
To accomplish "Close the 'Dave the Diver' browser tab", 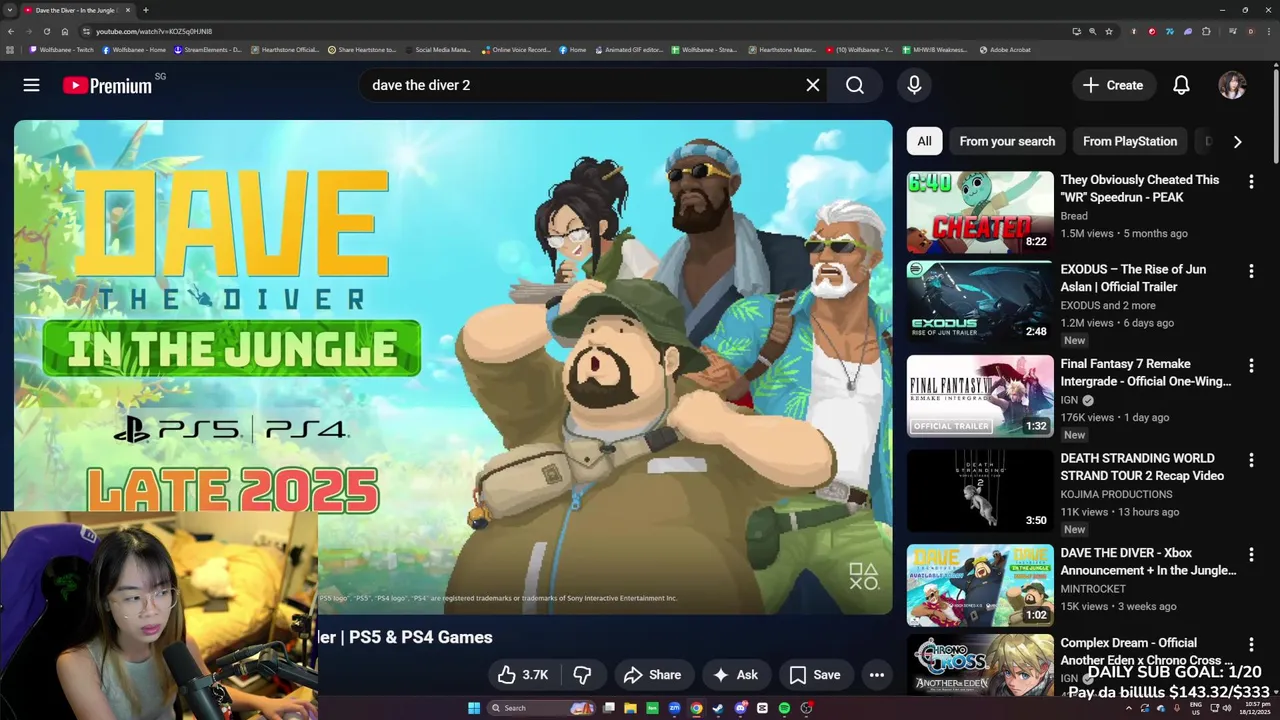I will (x=128, y=10).
